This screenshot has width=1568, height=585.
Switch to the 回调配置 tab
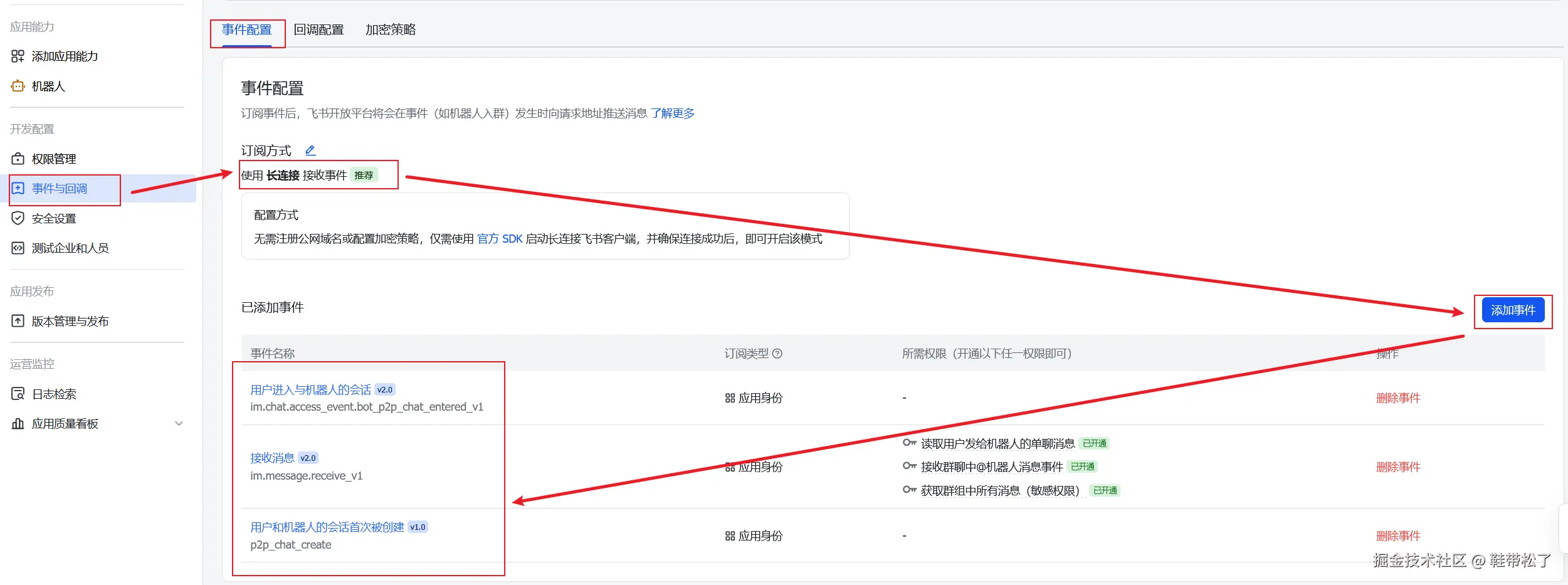(x=319, y=29)
